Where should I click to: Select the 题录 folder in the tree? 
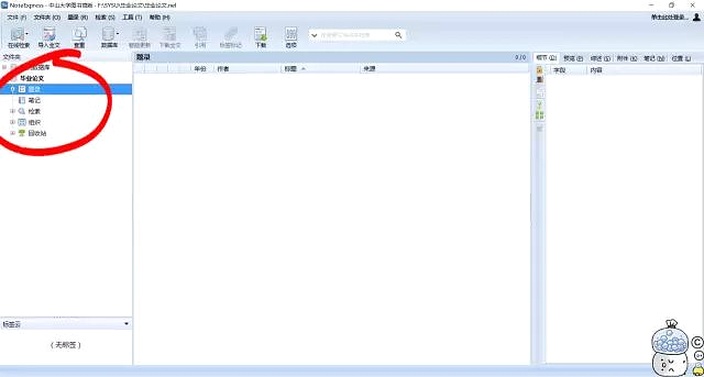pyautogui.click(x=34, y=89)
